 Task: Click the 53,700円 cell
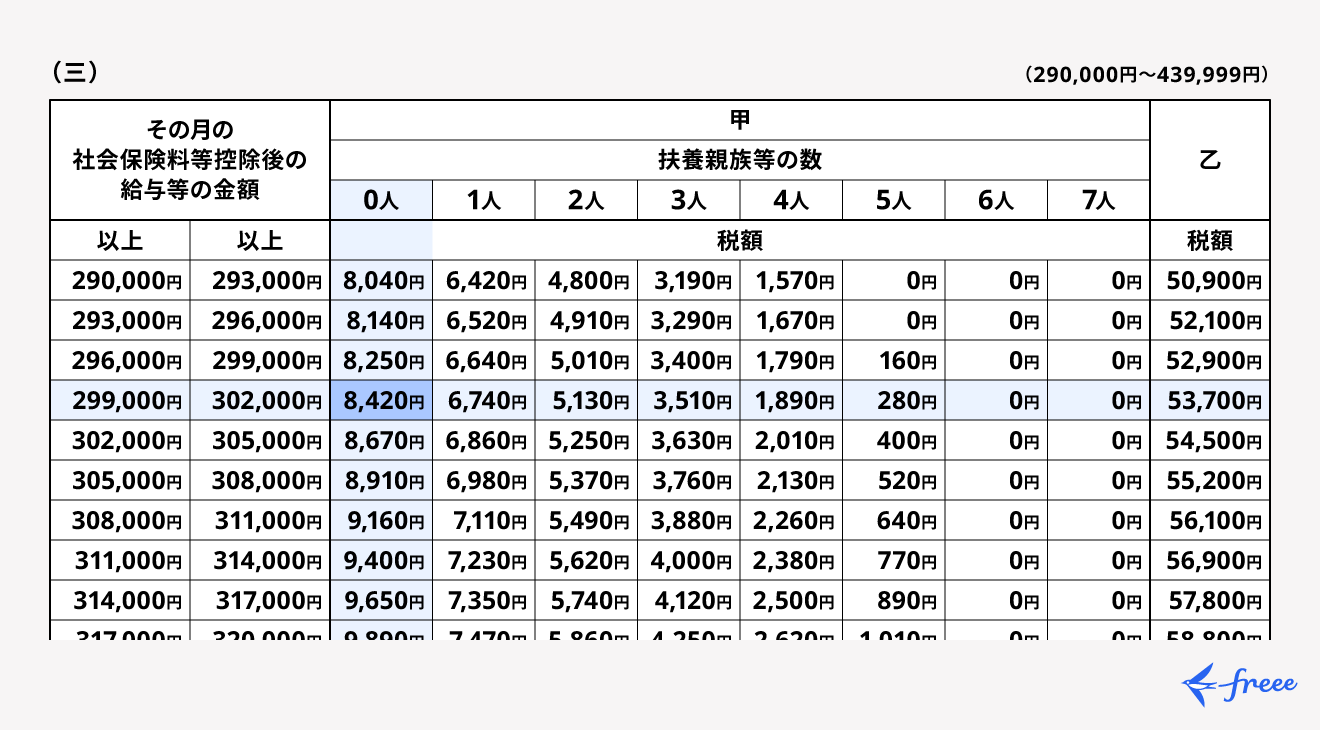click(x=1210, y=401)
